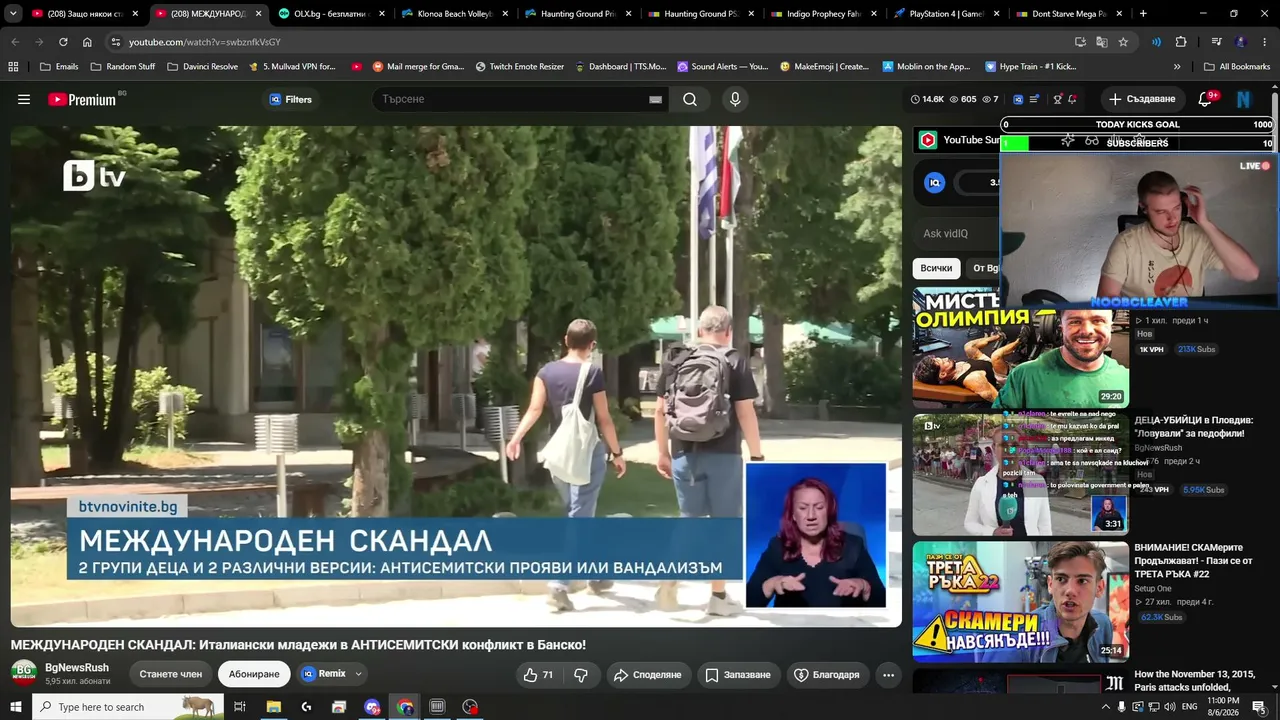Open the Emails bookmark folder
Screen dimensions: 1280x720
pyautogui.click(x=59, y=67)
